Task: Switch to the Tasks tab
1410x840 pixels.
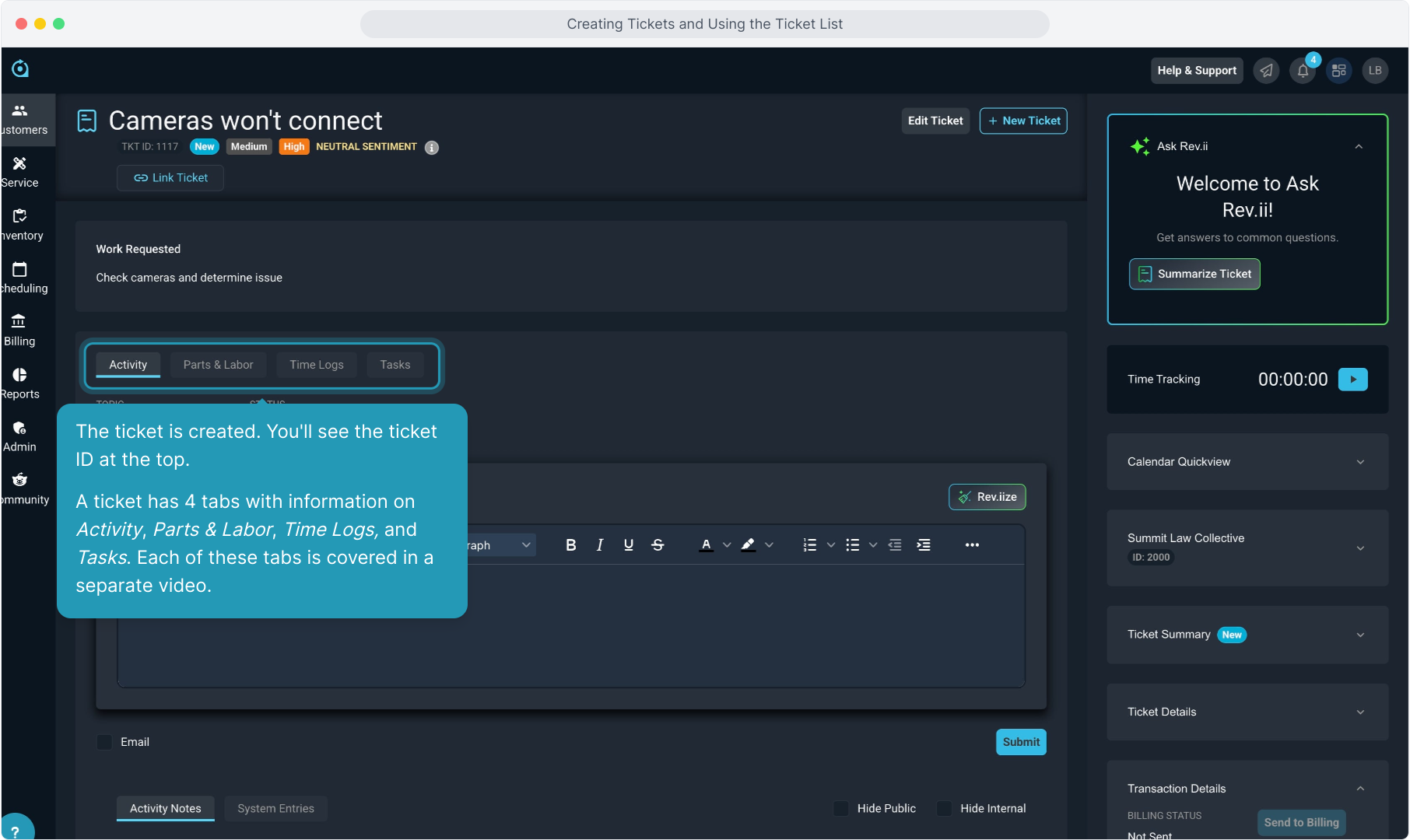Action: [395, 365]
